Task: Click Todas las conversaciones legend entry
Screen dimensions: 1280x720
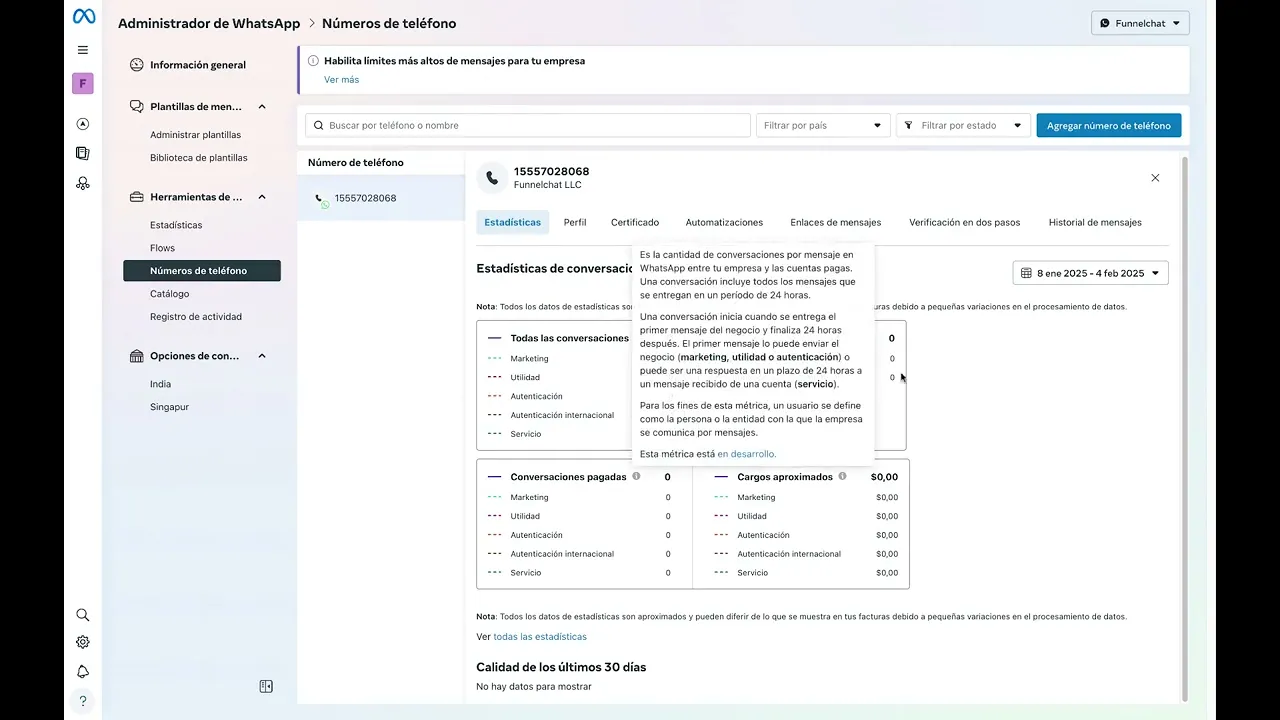Action: coord(569,338)
